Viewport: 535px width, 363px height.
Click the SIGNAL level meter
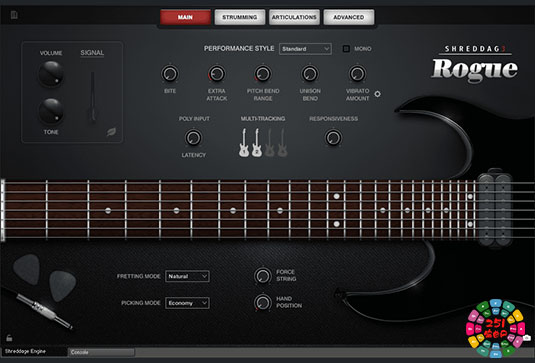coord(92,97)
